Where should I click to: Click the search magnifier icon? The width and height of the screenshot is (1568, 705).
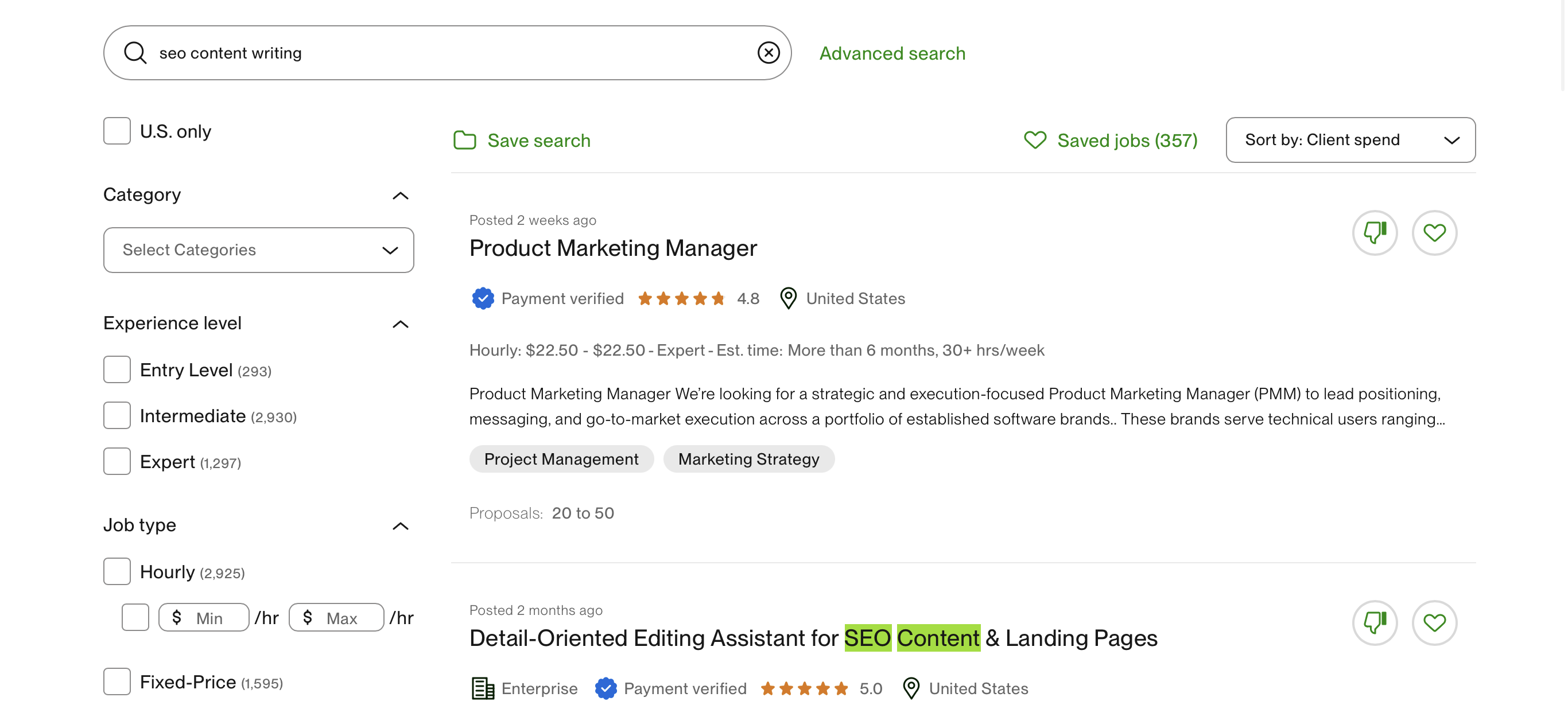pyautogui.click(x=134, y=53)
